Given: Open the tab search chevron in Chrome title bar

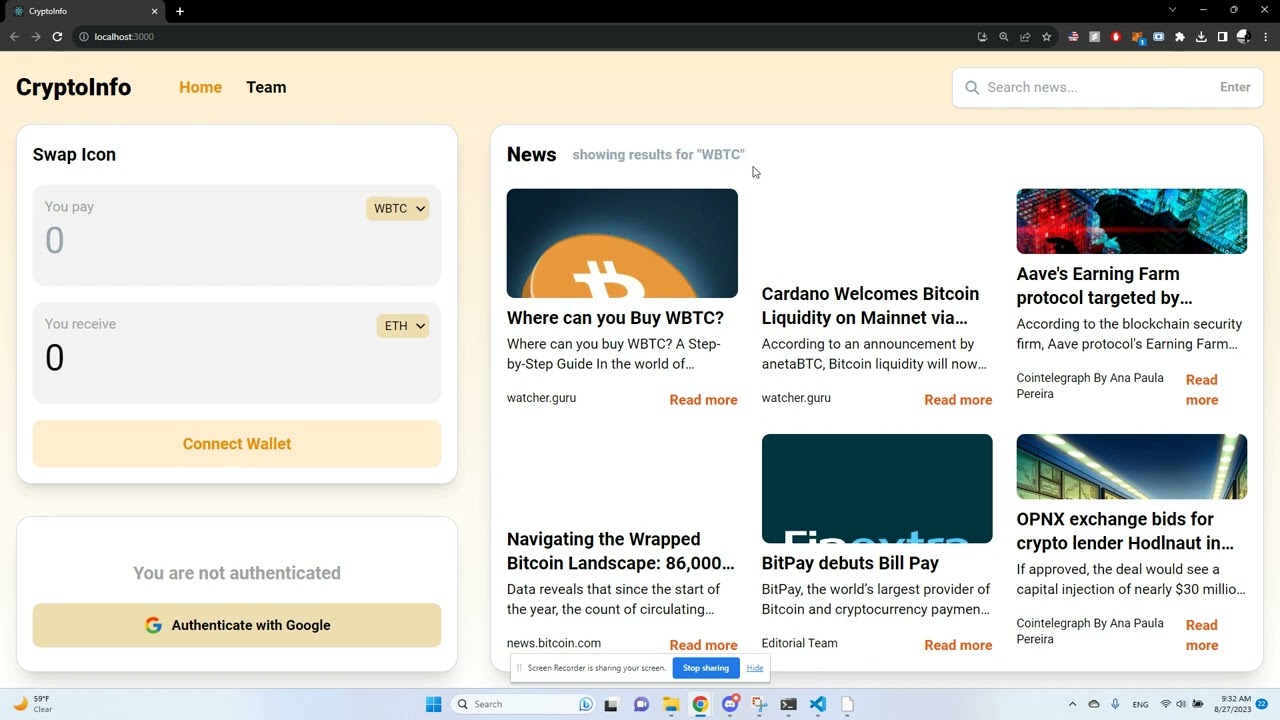Looking at the screenshot, I should click(1172, 10).
